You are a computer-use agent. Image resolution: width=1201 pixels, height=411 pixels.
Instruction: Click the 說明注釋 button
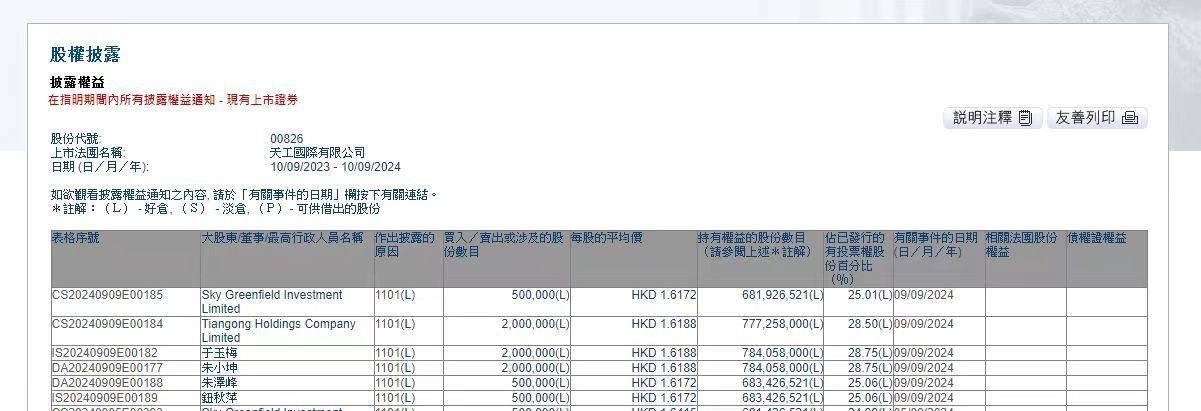point(992,118)
